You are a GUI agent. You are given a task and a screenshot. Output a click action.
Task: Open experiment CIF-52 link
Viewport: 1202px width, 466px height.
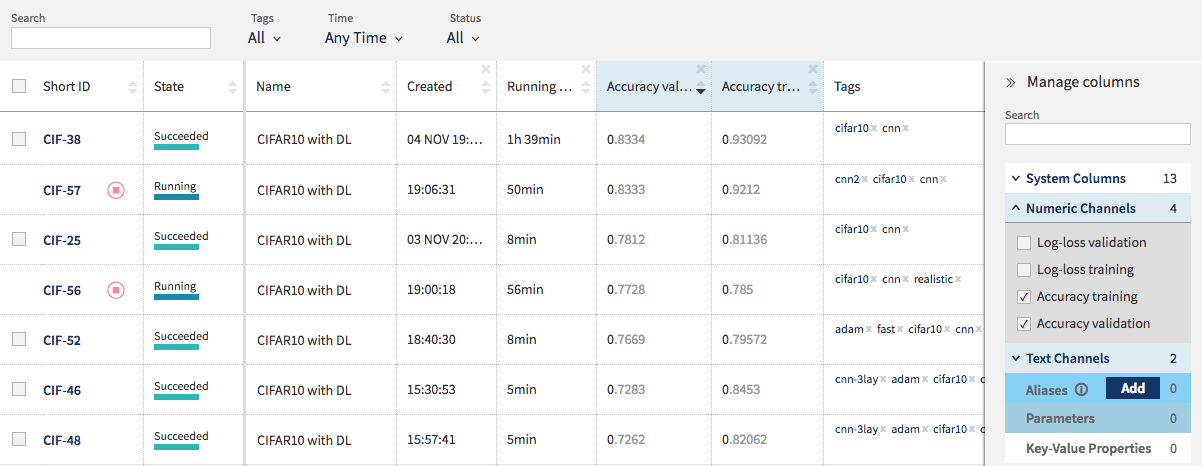62,340
